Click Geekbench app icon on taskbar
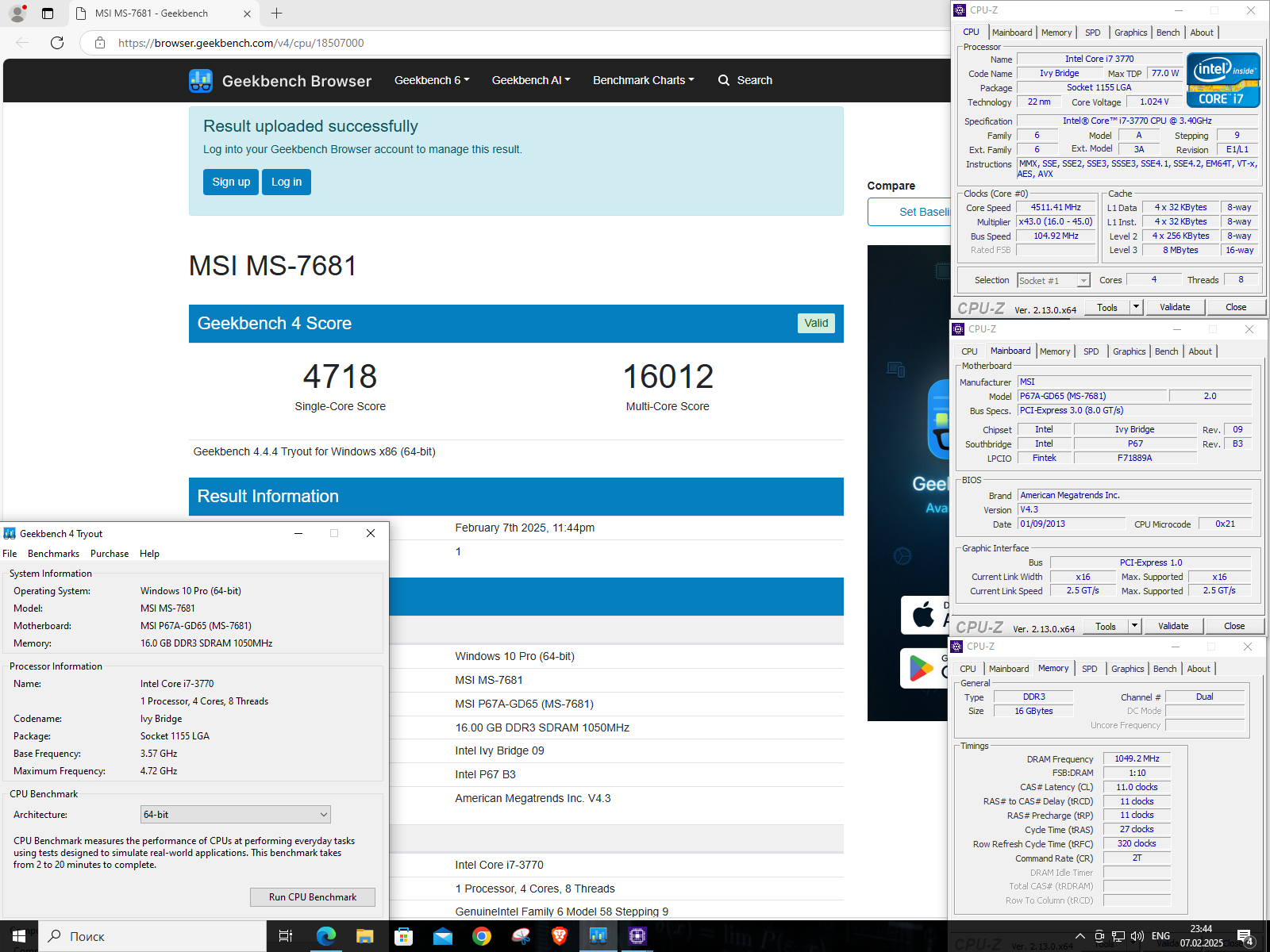The image size is (1270, 952). (x=598, y=936)
